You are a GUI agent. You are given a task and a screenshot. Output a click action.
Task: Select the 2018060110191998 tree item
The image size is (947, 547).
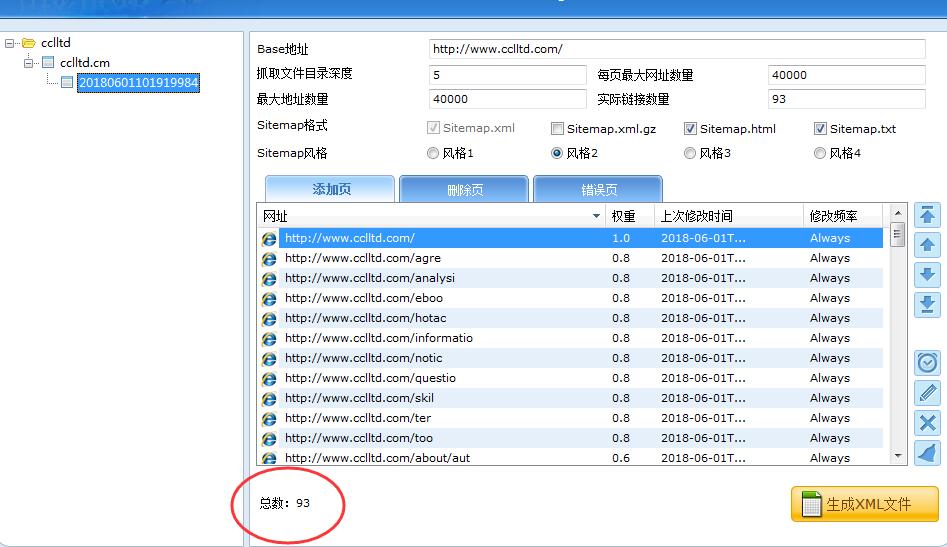click(138, 83)
